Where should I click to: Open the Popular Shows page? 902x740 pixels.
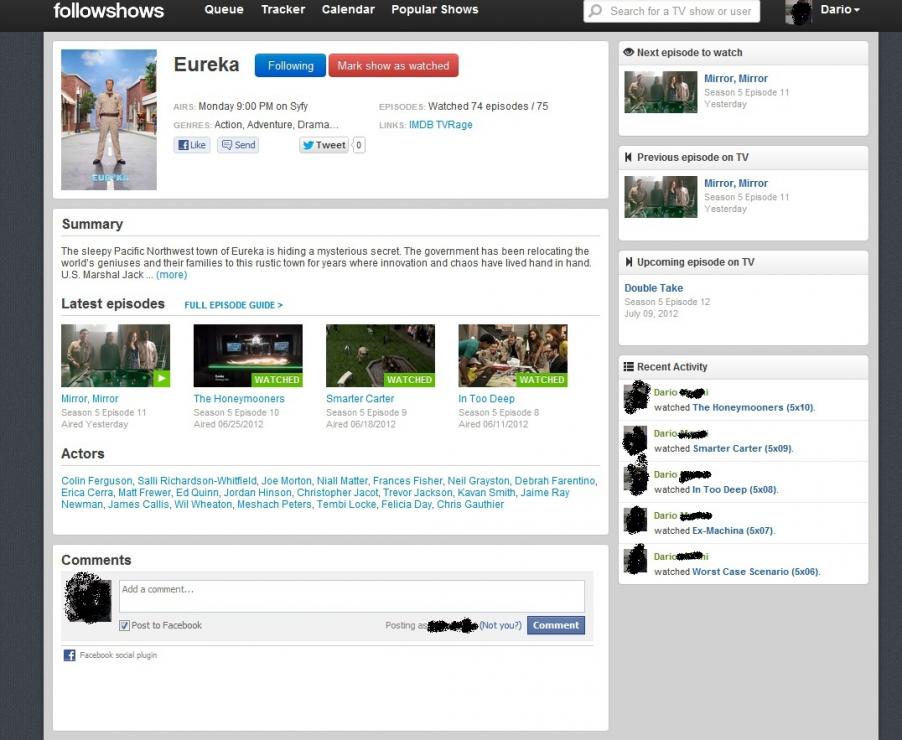(435, 10)
